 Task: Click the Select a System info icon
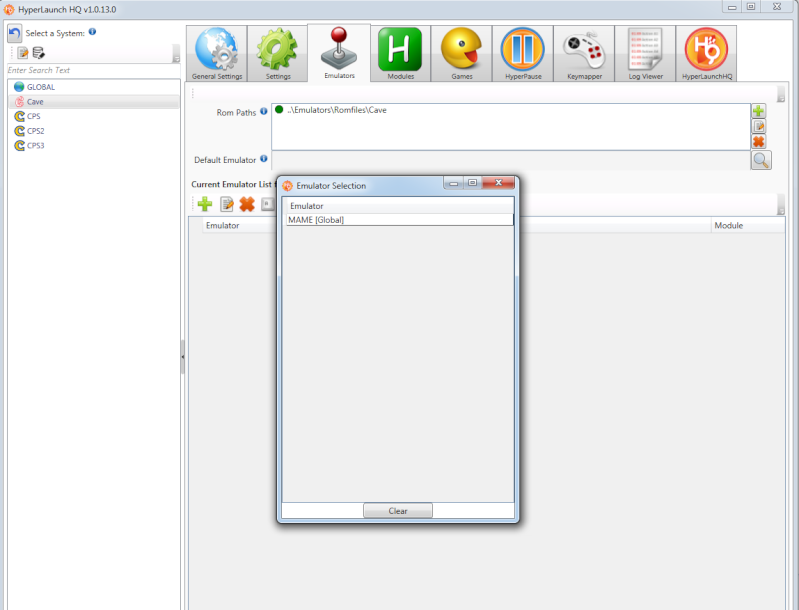[x=92, y=32]
